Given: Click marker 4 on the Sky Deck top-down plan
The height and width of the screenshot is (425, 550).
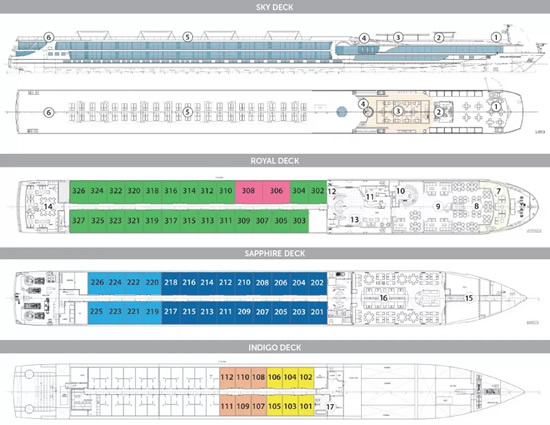Looking at the screenshot, I should coord(363,104).
